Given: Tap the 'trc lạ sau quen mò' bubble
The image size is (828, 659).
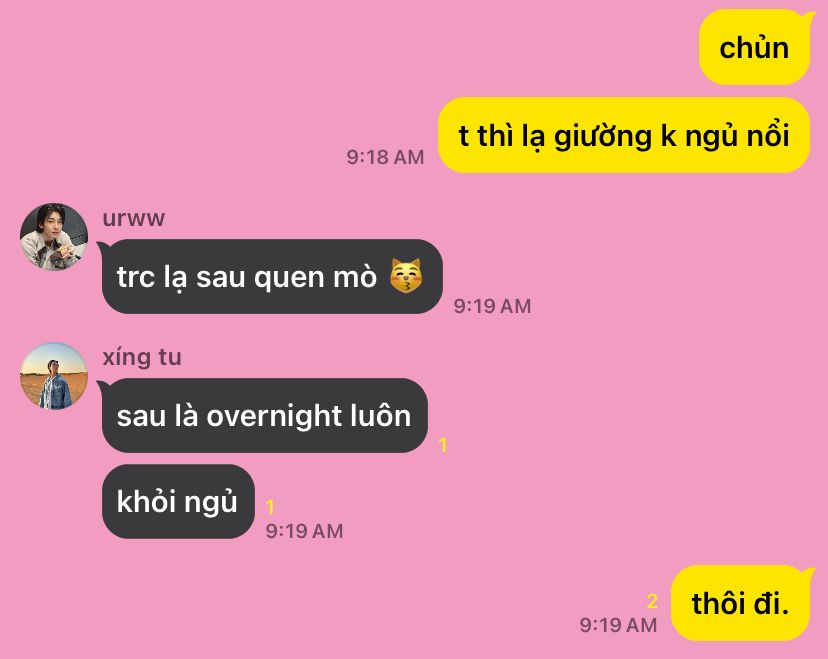Looking at the screenshot, I should click(272, 276).
